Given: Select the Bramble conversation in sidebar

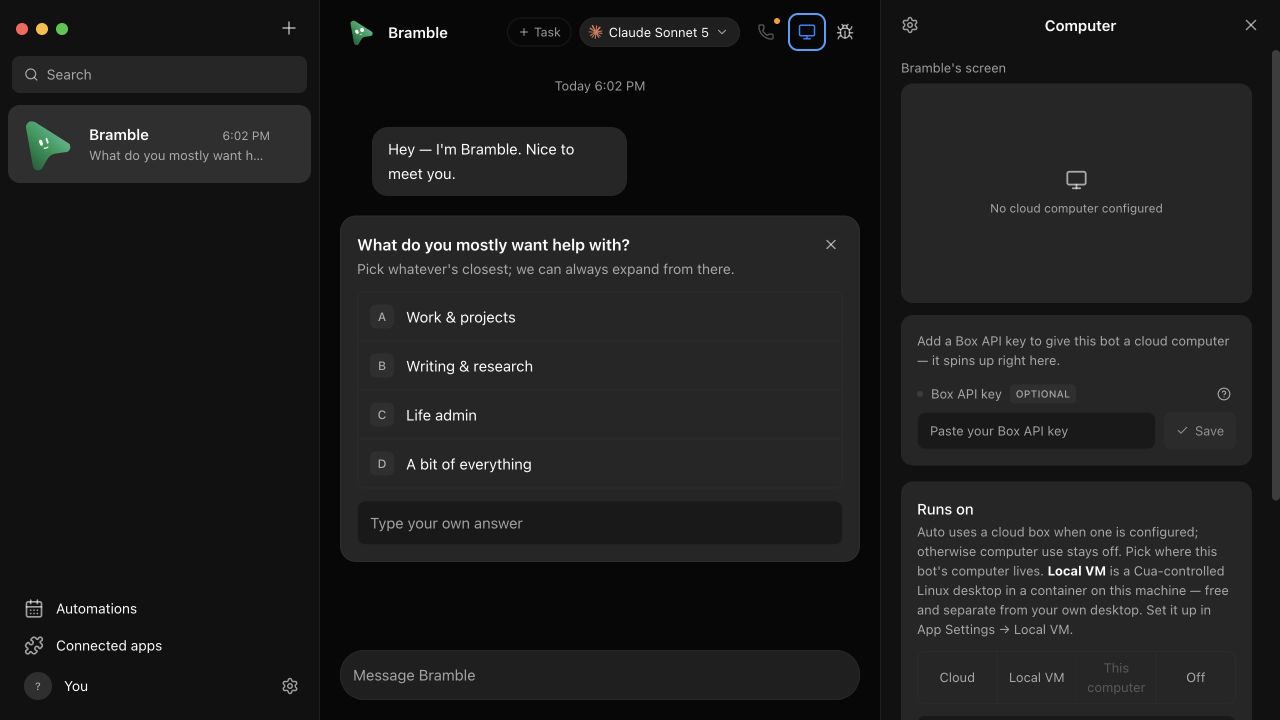Looking at the screenshot, I should (159, 144).
